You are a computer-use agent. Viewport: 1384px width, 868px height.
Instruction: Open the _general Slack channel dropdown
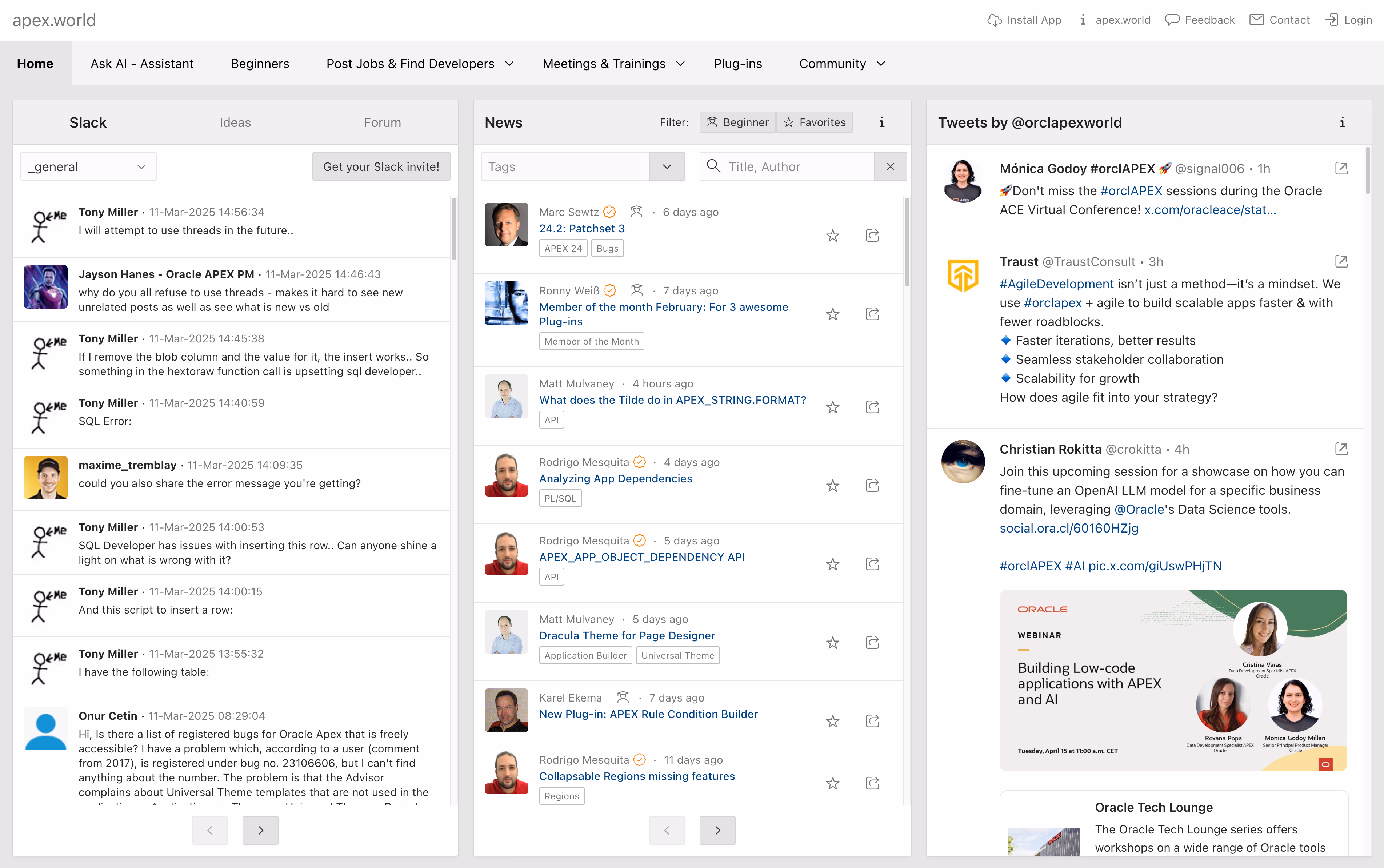tap(88, 166)
